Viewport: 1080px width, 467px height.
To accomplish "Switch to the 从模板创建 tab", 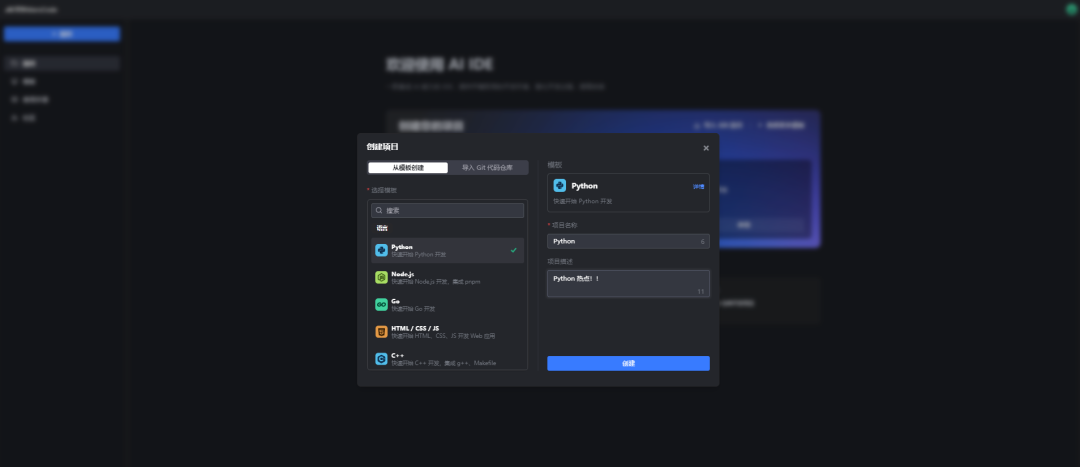I will pyautogui.click(x=408, y=167).
